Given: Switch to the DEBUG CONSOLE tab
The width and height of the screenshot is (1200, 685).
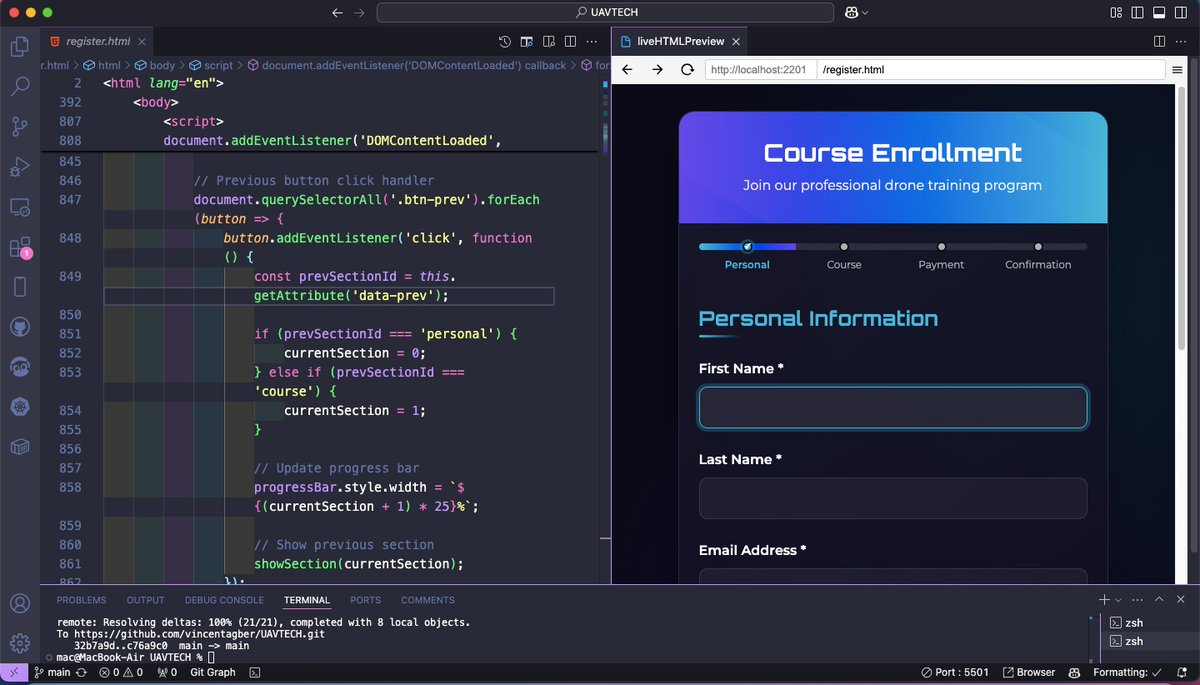Looking at the screenshot, I should [x=224, y=600].
